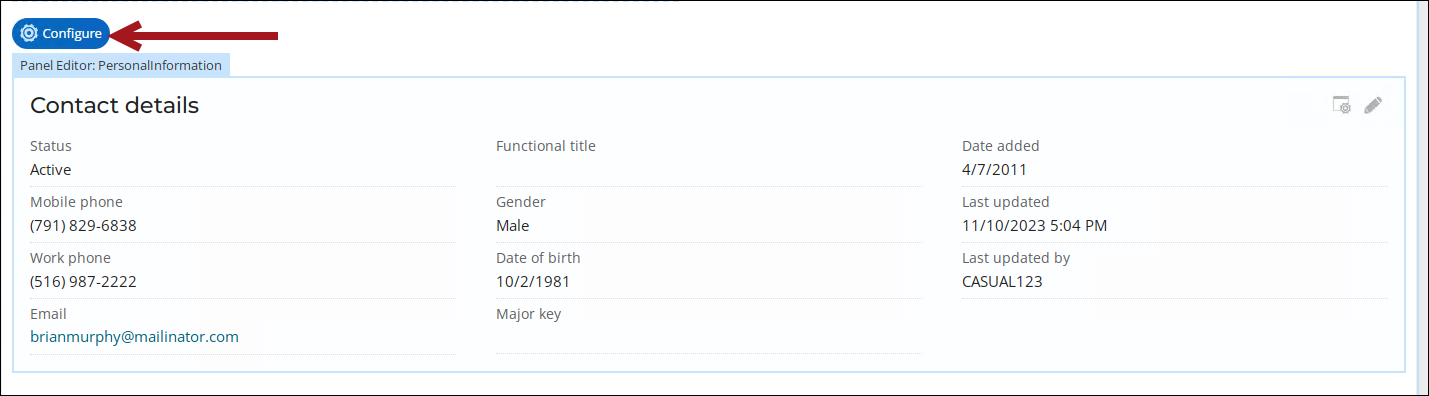Click the CASUAL123 last updated by value
This screenshot has height=396, width=1429.
point(1002,282)
